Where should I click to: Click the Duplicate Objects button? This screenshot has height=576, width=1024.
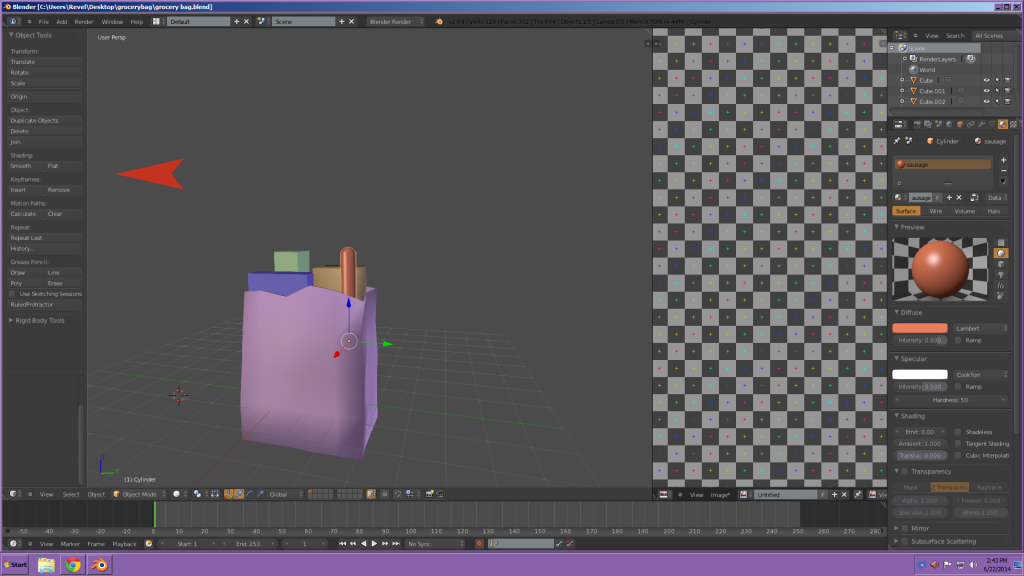tap(44, 120)
